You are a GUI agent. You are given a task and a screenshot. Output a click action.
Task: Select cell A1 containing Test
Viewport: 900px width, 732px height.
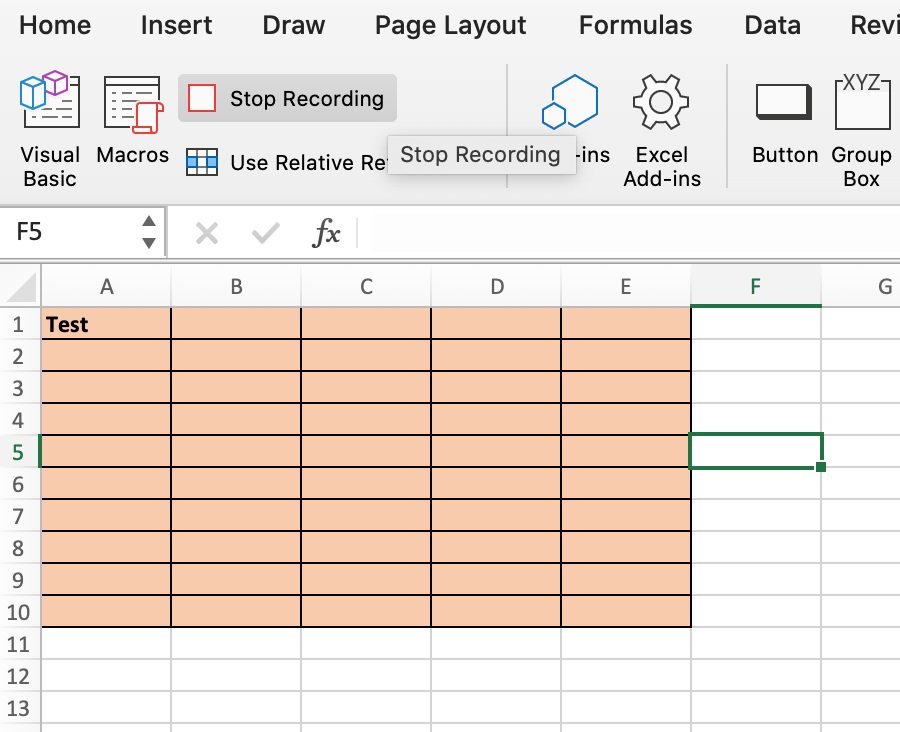(106, 324)
